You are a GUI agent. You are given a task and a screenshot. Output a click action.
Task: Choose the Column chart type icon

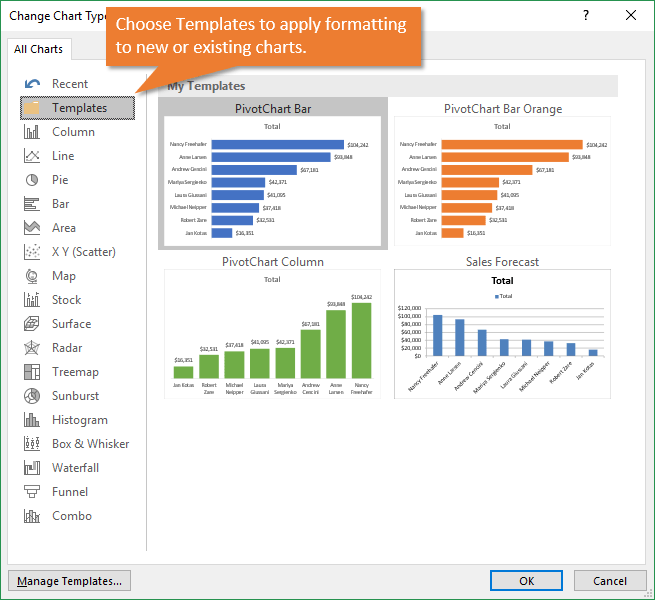(32, 132)
